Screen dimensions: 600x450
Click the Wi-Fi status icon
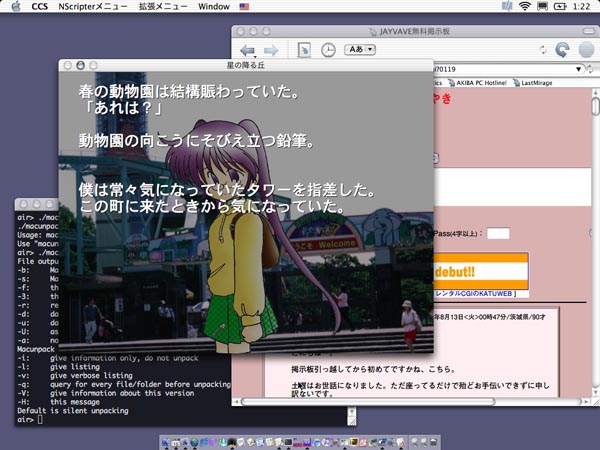(x=525, y=6)
